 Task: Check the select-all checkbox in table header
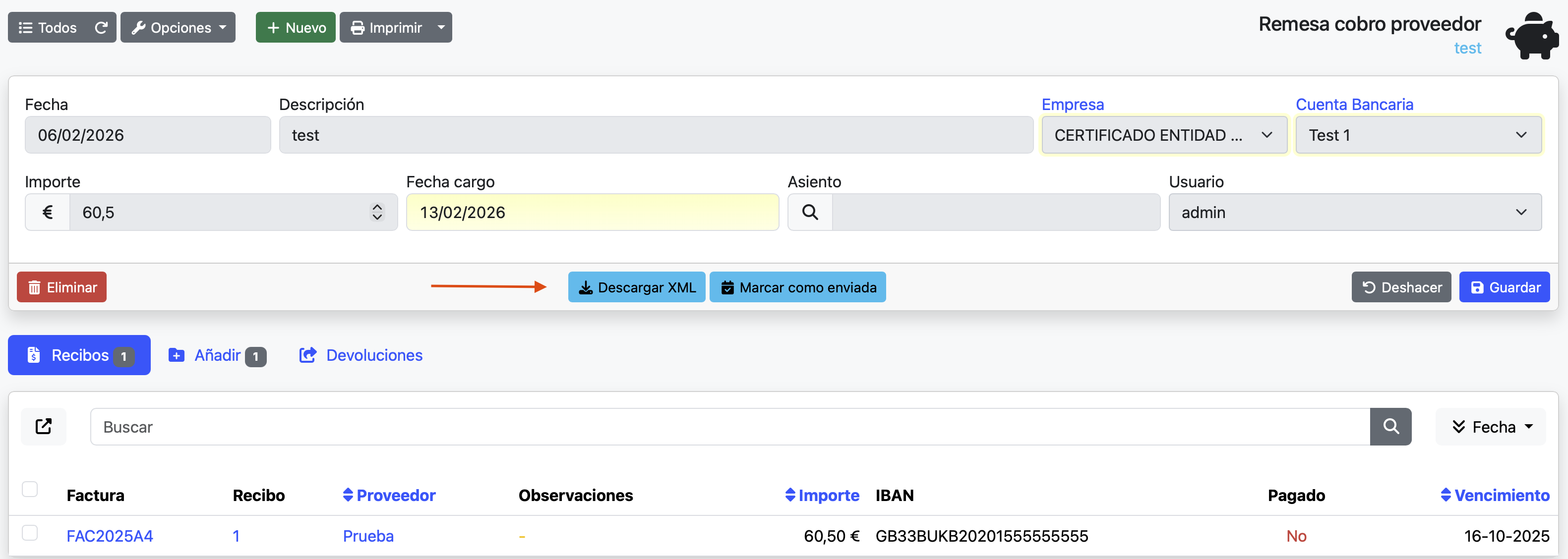[x=30, y=489]
